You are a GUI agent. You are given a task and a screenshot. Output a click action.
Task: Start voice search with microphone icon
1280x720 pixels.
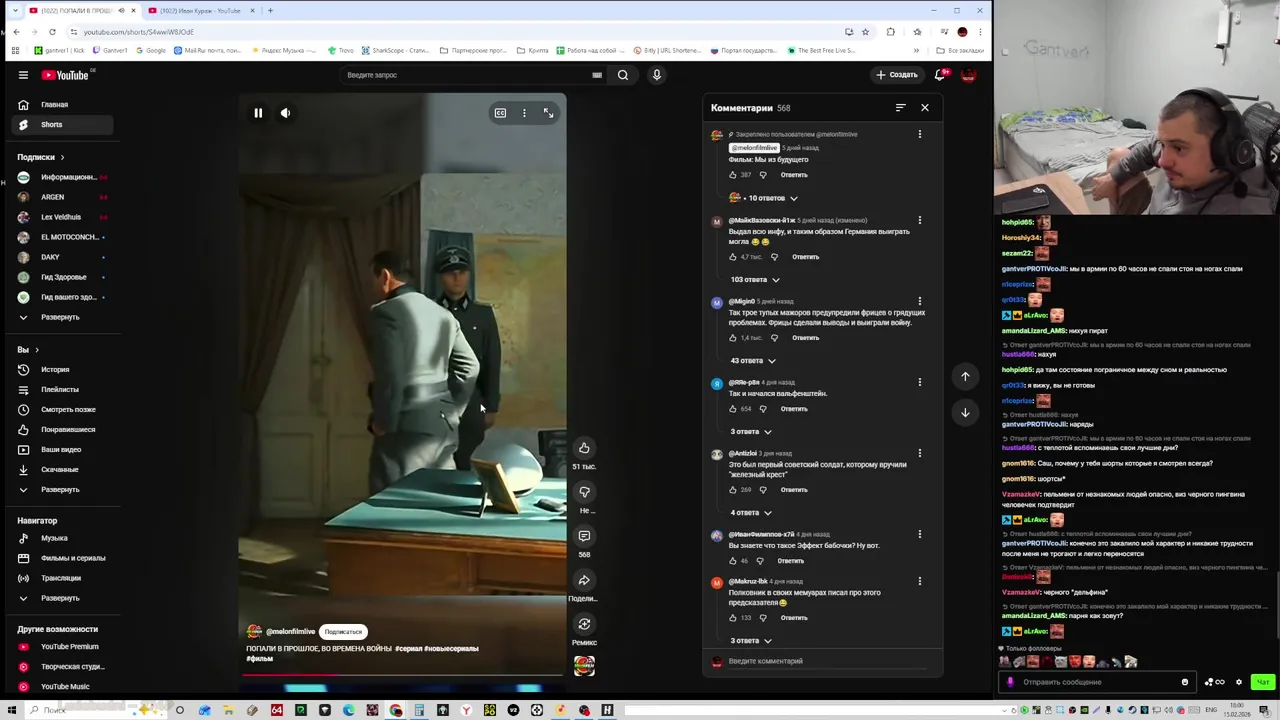click(x=656, y=75)
